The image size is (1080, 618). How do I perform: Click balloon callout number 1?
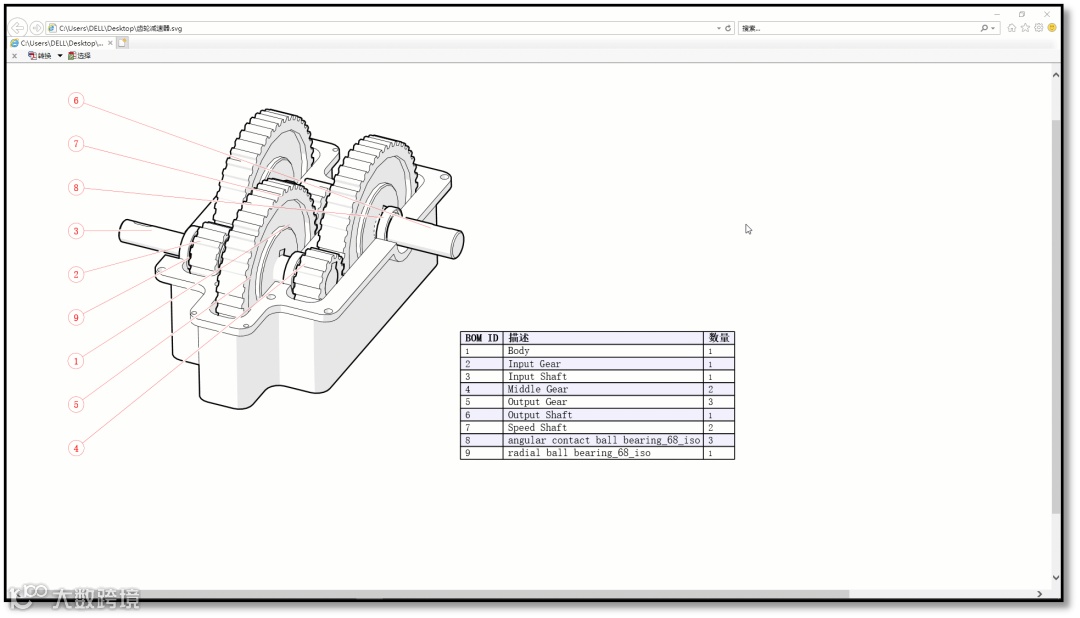(76, 361)
